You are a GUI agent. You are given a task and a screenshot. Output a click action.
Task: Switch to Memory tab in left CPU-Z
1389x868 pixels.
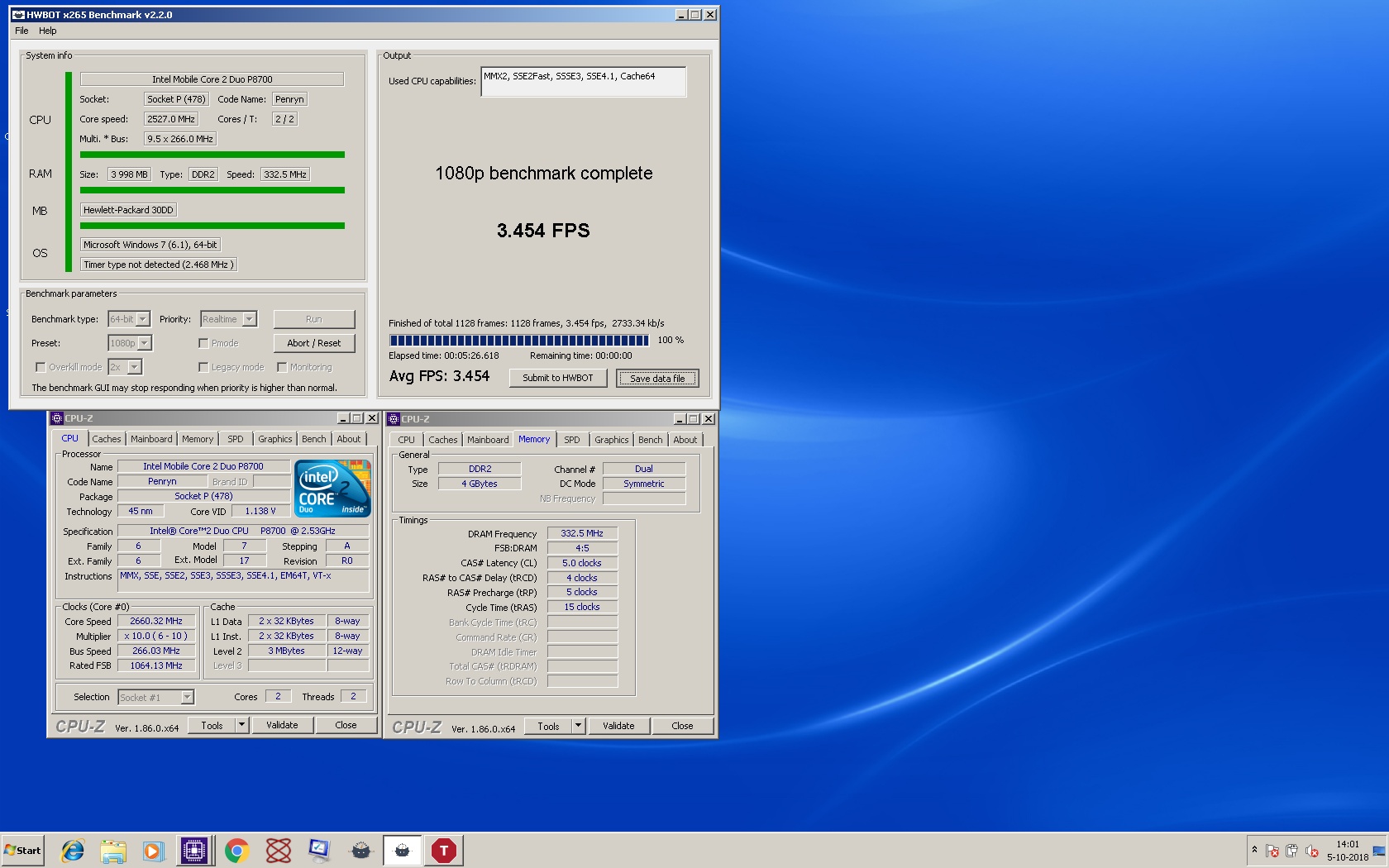coord(198,439)
